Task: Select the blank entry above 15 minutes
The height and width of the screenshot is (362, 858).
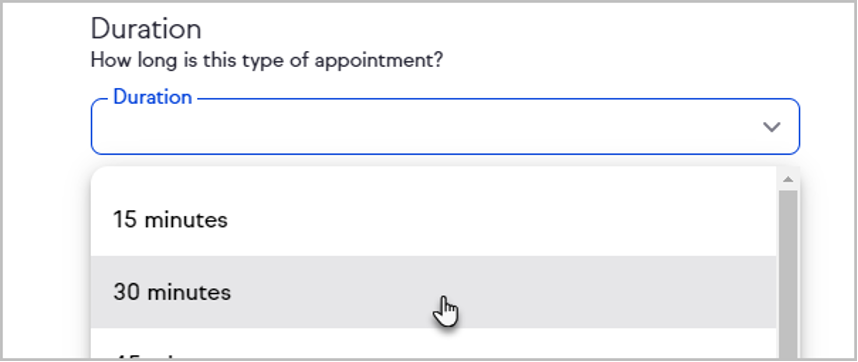Action: coord(433,176)
